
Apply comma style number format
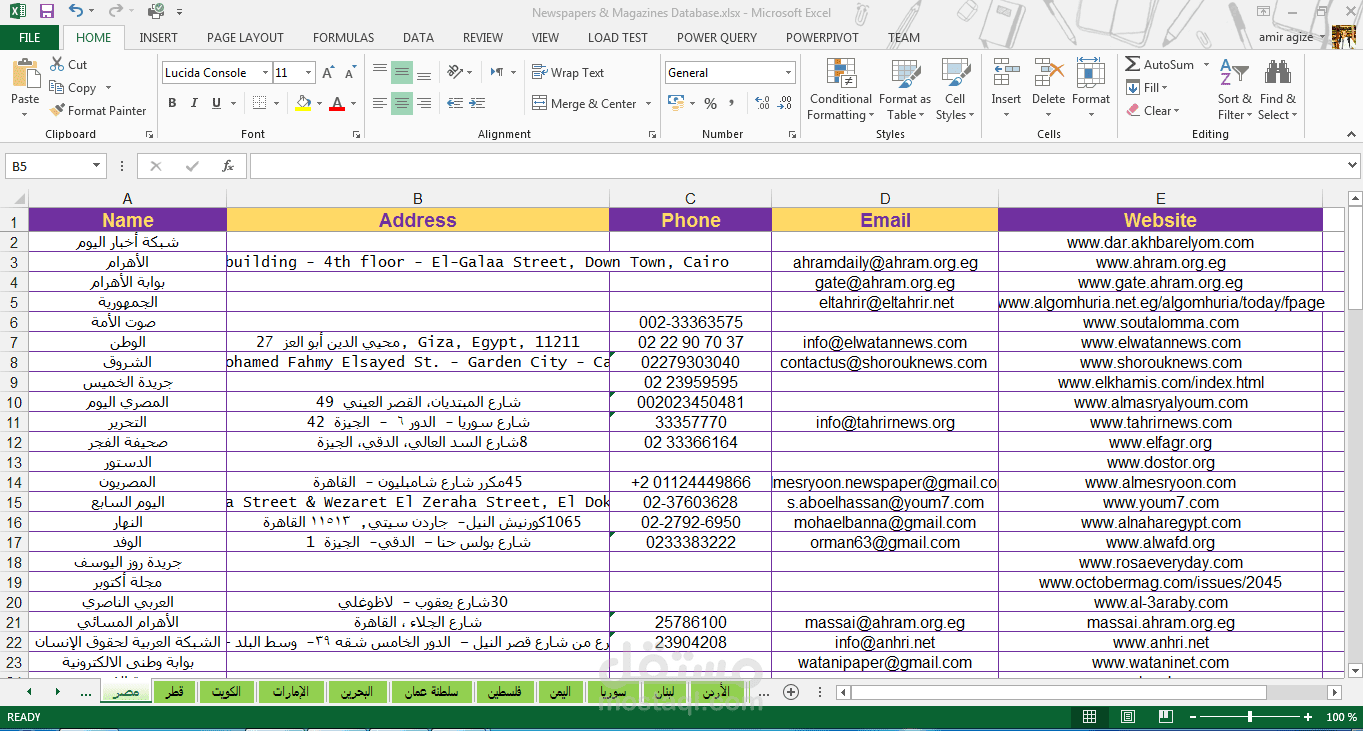click(x=733, y=103)
